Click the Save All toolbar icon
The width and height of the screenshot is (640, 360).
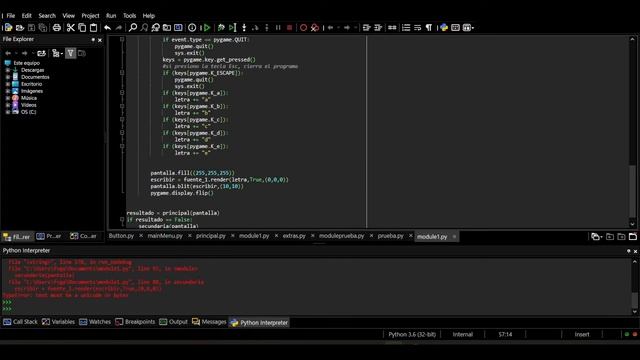coord(42,28)
